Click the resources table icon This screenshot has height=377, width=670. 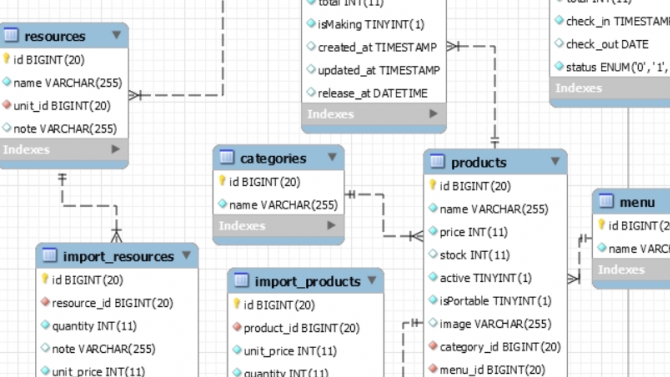click(x=11, y=35)
